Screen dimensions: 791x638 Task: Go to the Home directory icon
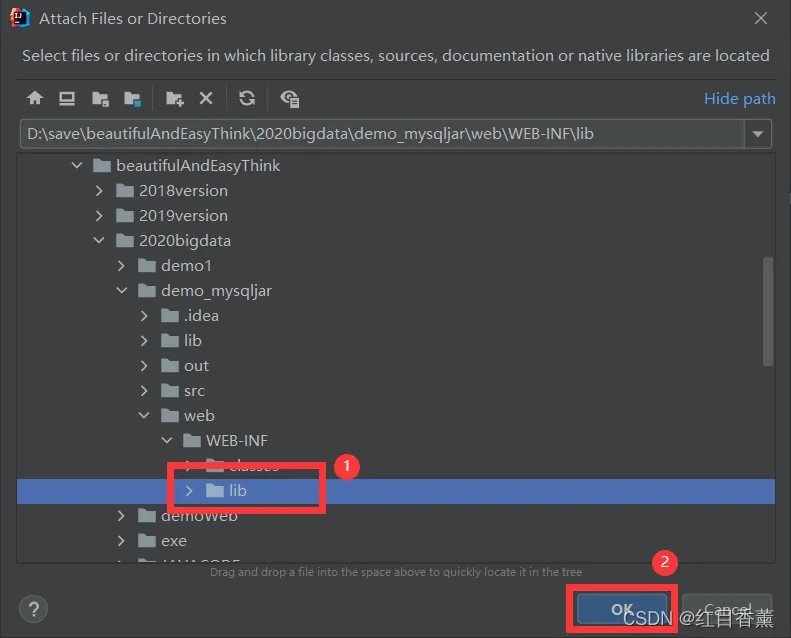click(35, 98)
